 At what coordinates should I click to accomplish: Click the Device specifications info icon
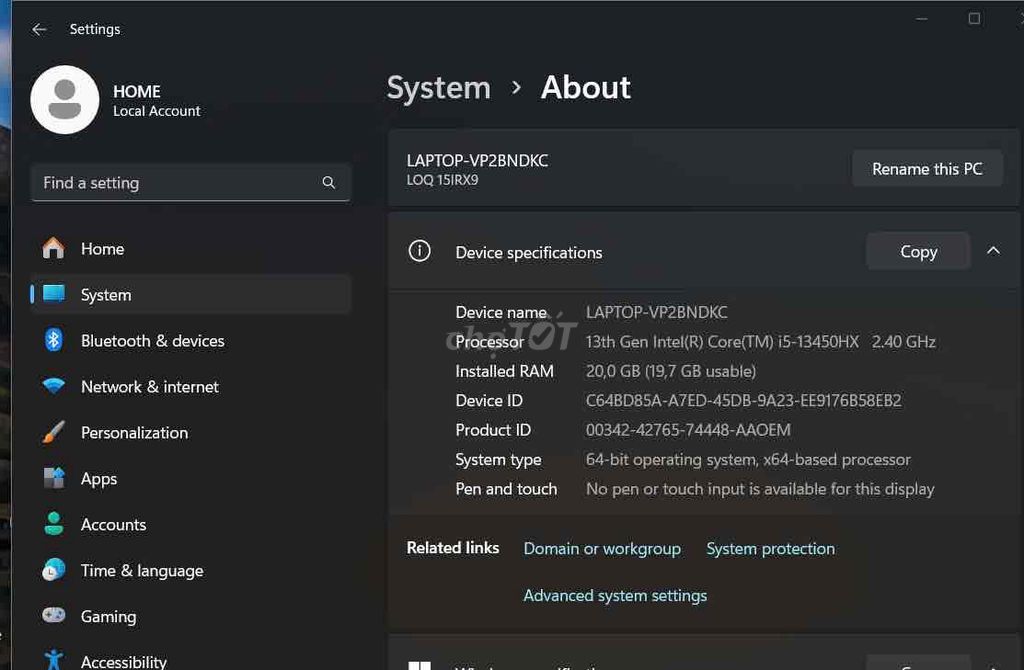tap(419, 251)
